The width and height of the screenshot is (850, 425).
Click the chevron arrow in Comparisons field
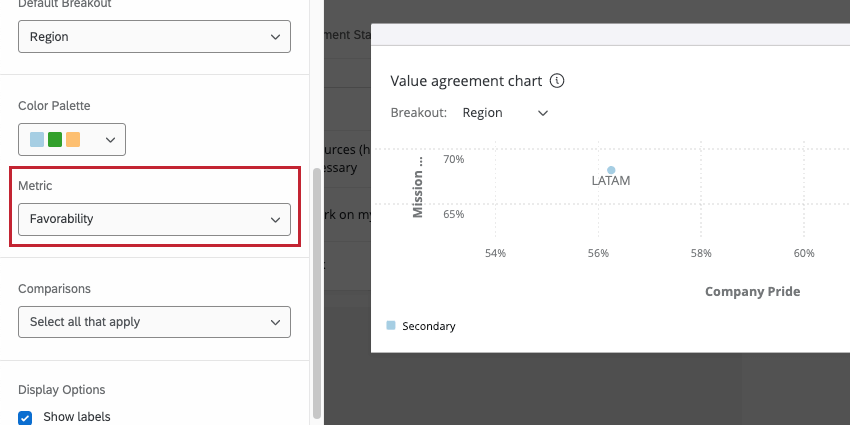click(275, 322)
